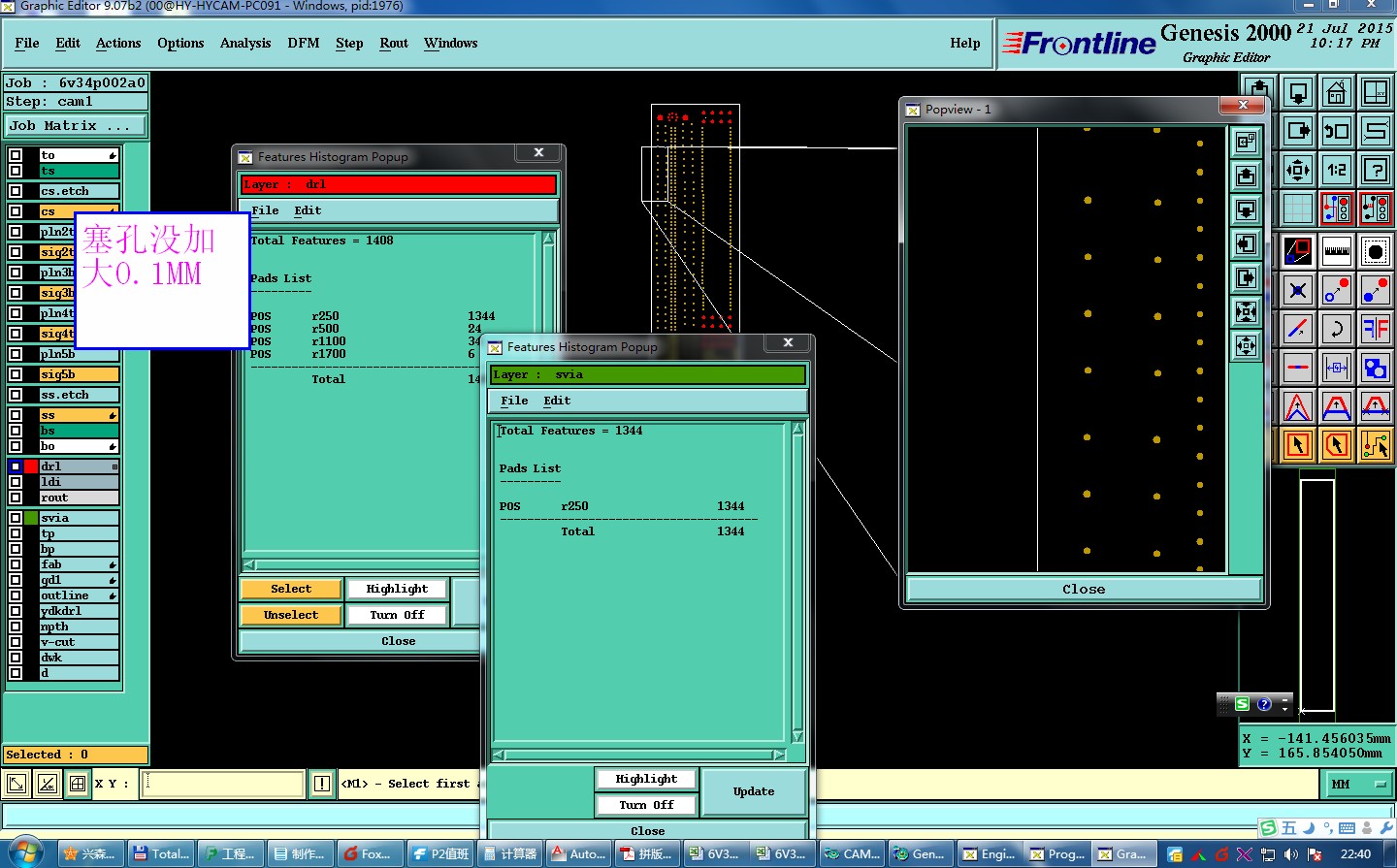Screen dimensions: 1397x868
Task: Click the volume icon in system tray
Action: point(1291,854)
